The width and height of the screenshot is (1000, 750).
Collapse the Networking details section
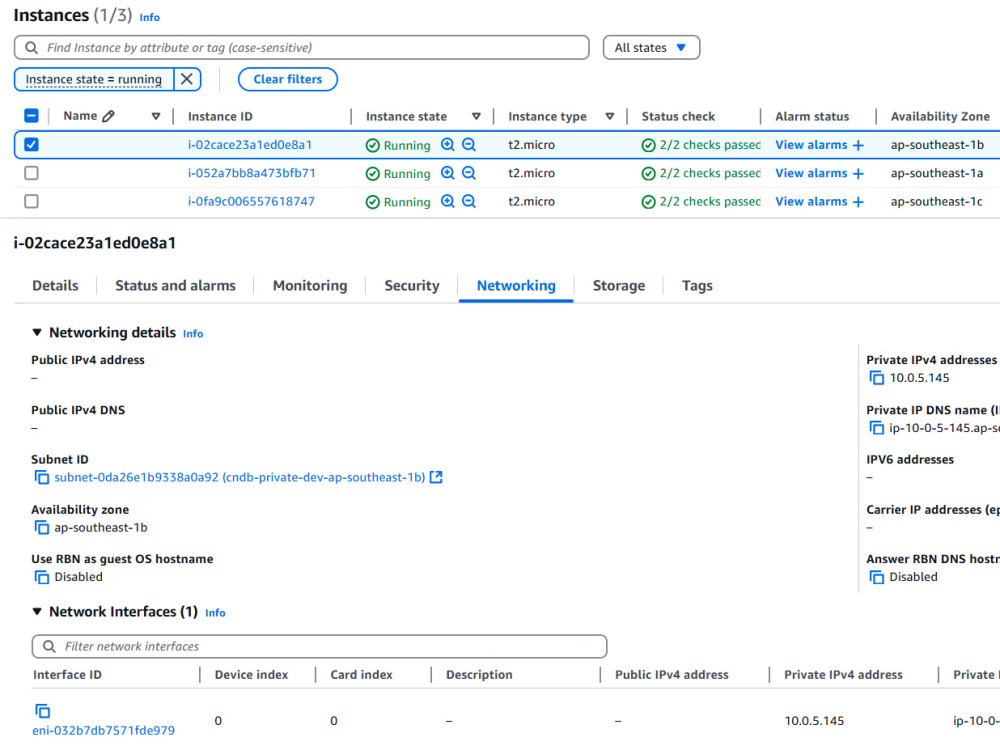[x=37, y=332]
